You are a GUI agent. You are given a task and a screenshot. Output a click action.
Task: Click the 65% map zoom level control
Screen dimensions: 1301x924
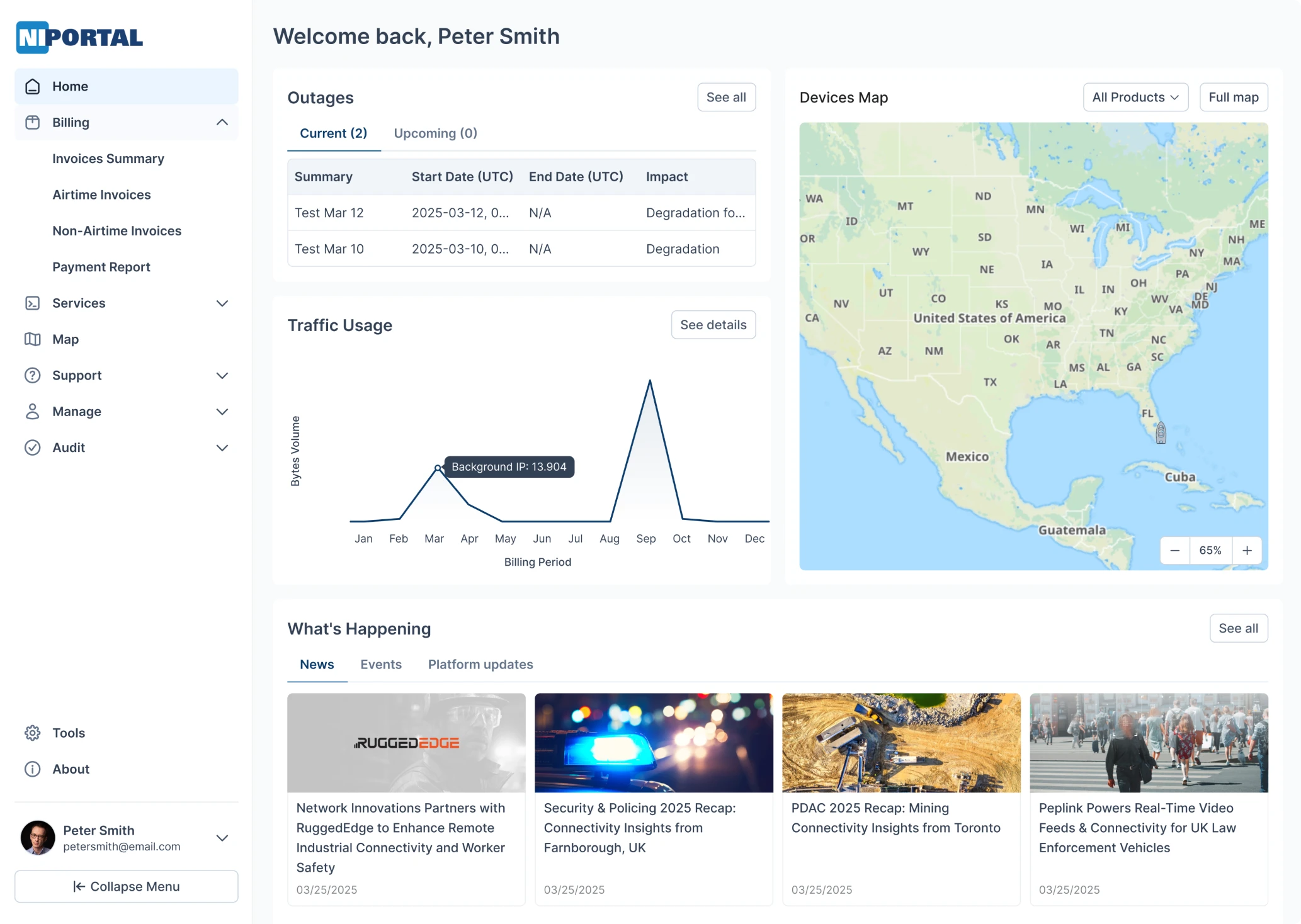coord(1210,550)
